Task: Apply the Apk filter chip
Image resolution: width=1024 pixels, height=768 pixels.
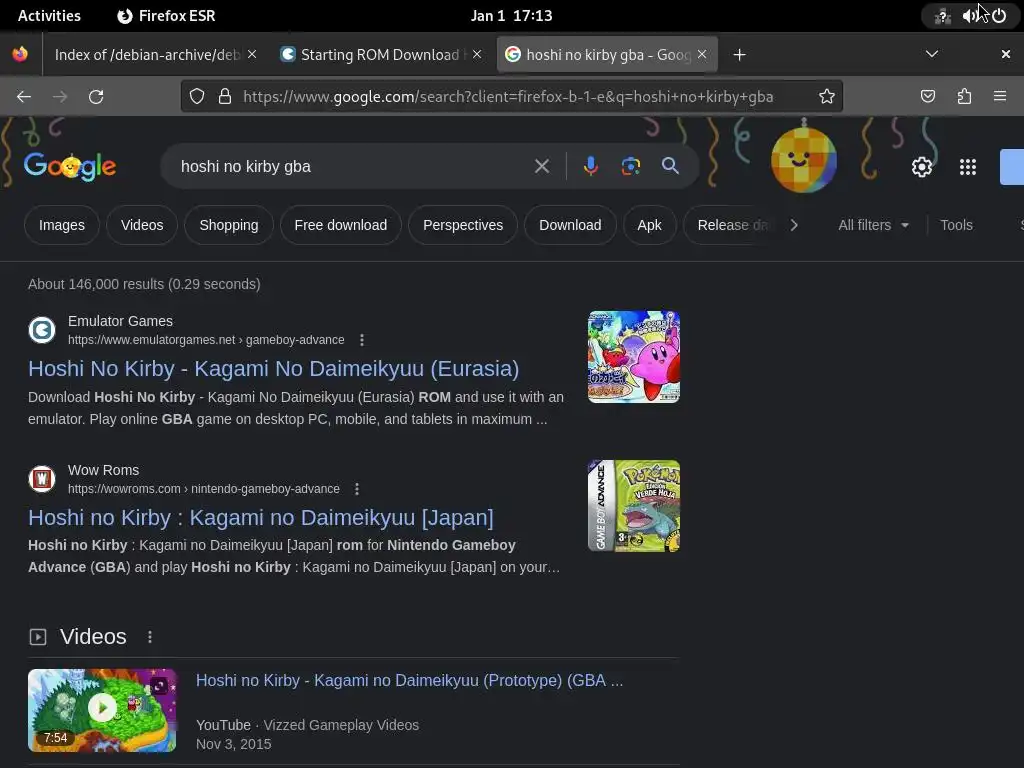Action: (649, 225)
